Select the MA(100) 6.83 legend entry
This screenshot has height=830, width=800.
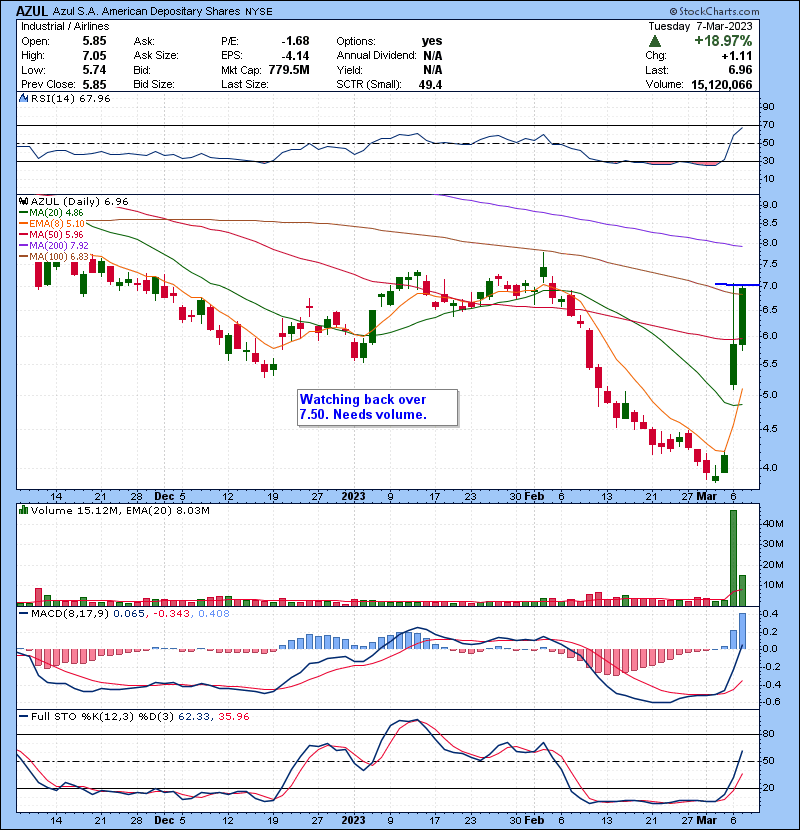point(56,257)
